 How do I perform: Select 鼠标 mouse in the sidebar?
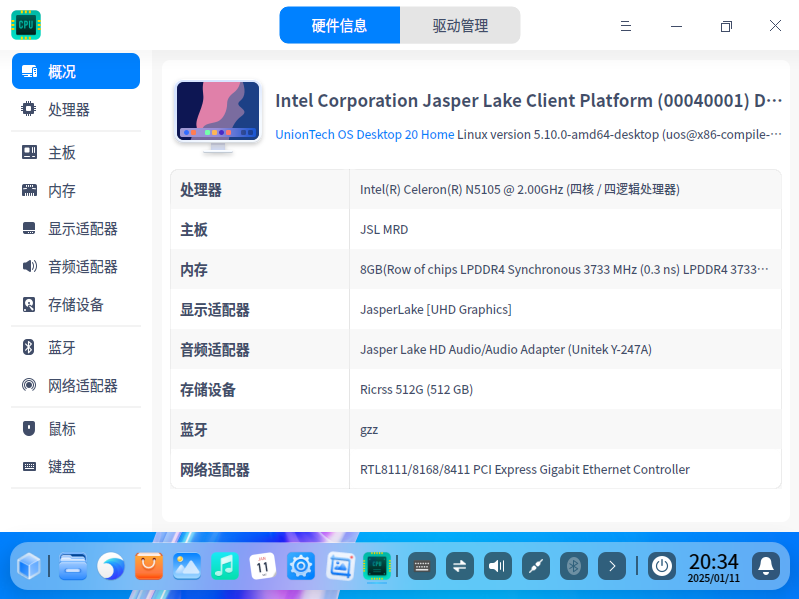[x=76, y=428]
